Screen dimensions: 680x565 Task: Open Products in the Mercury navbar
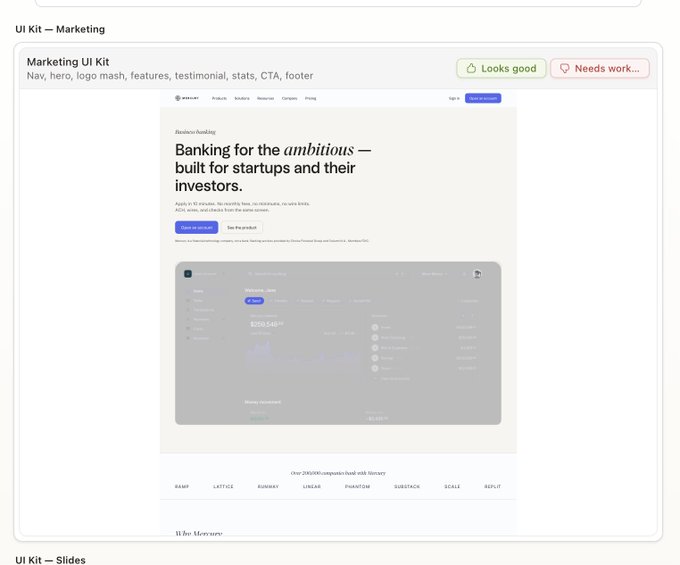click(219, 98)
